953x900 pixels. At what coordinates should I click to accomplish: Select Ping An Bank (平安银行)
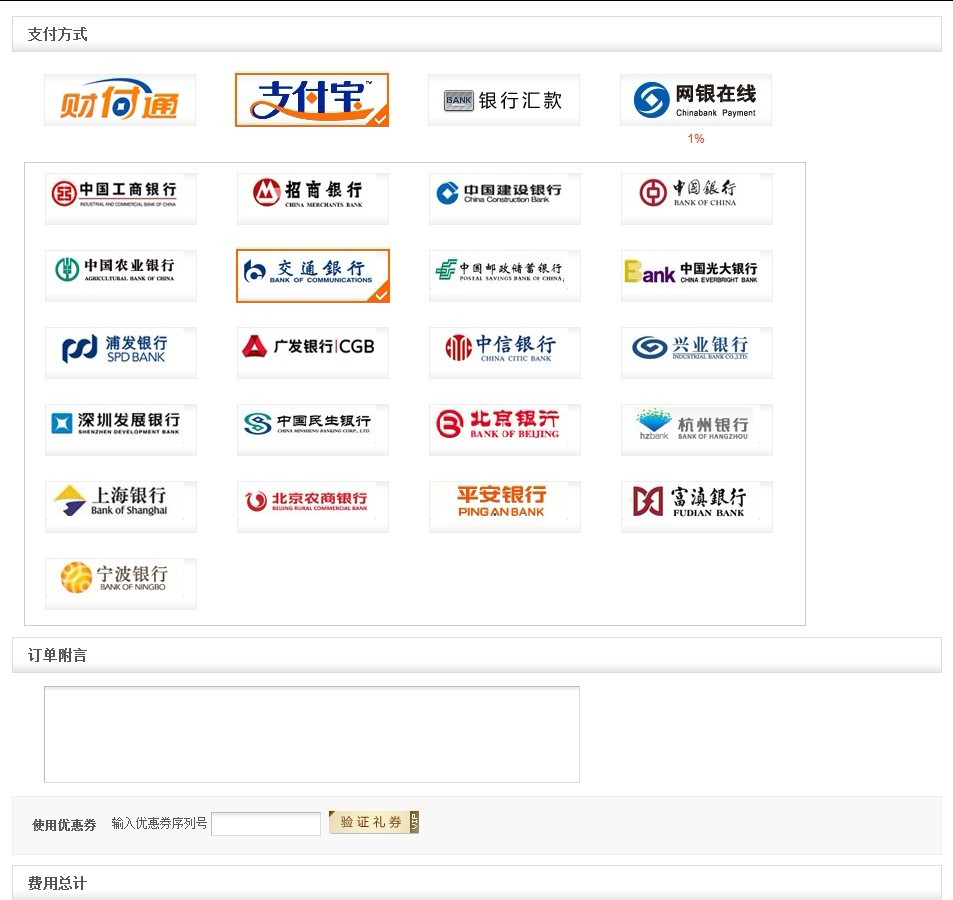tap(505, 506)
